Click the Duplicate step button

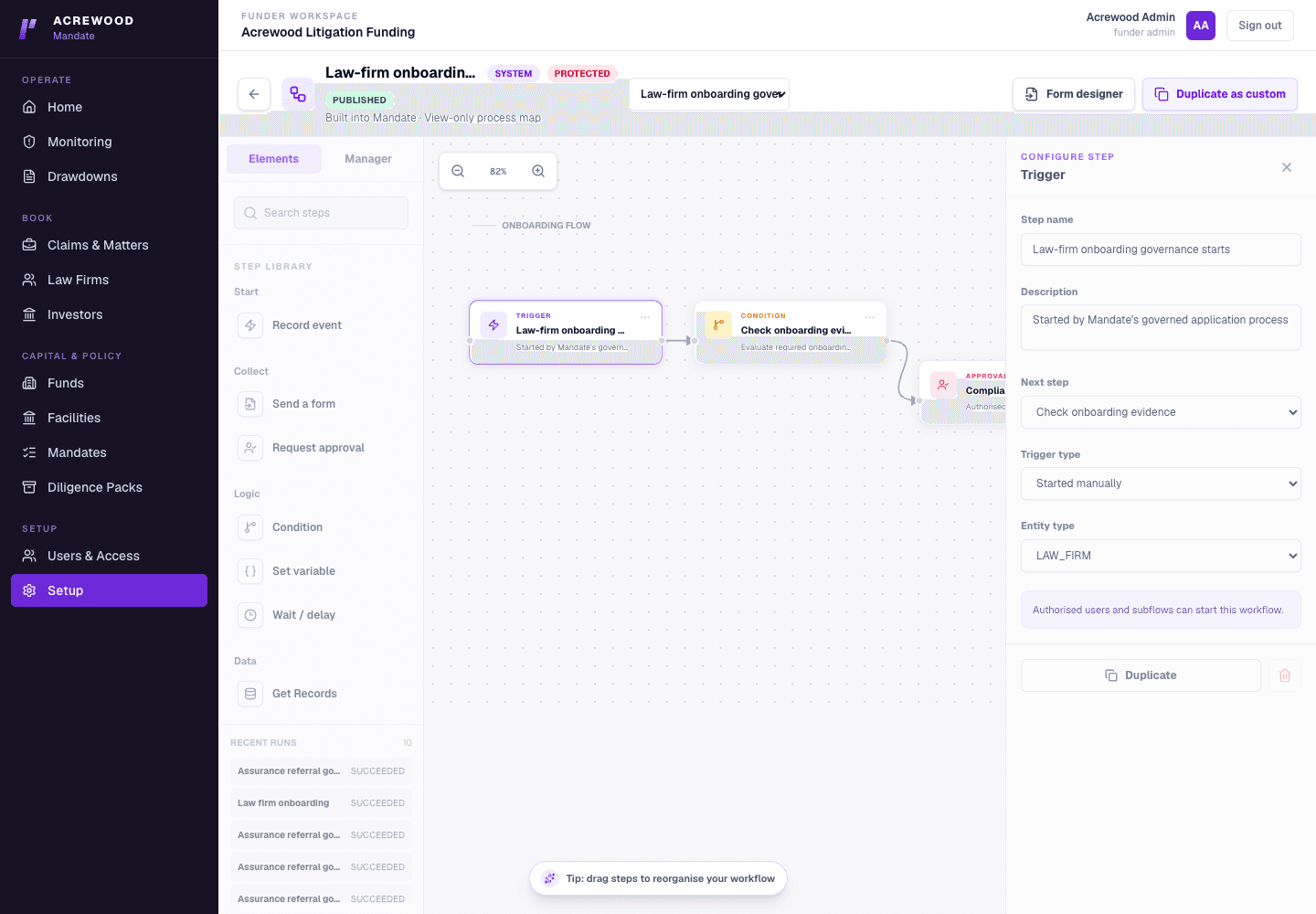coord(1141,675)
